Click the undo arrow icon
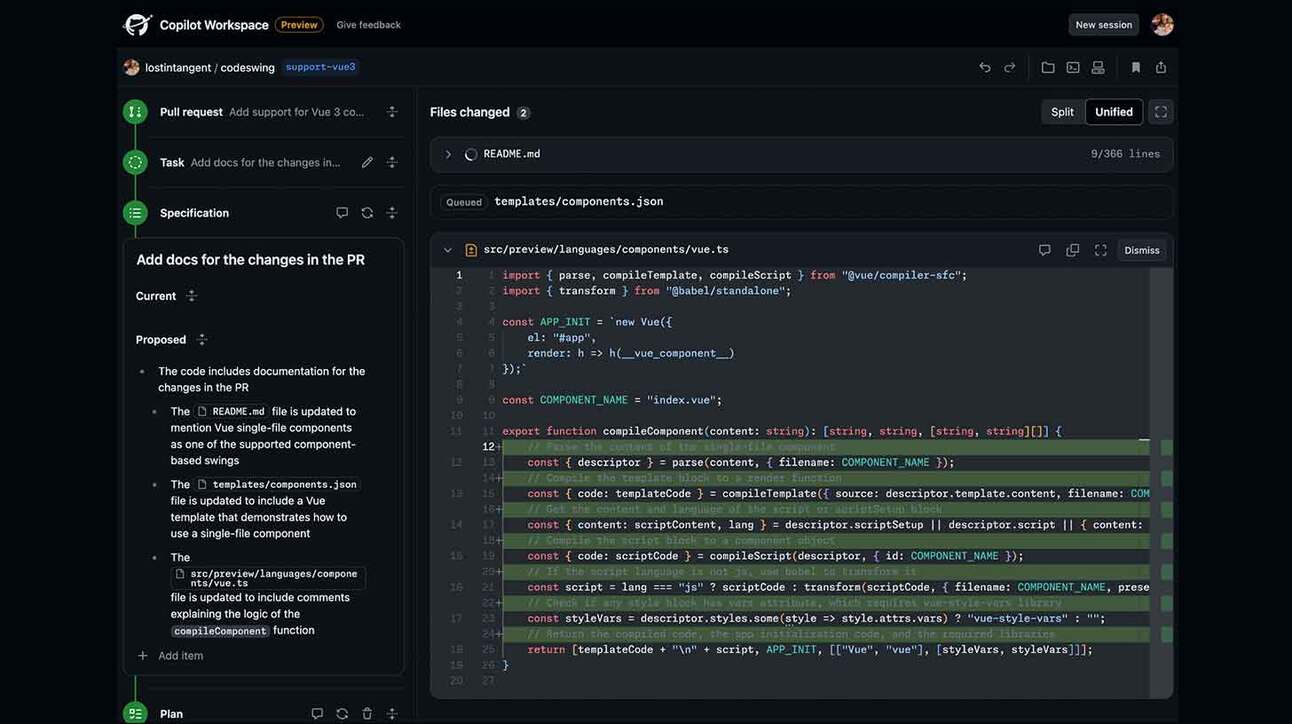This screenshot has height=724, width=1292. pyautogui.click(x=984, y=67)
